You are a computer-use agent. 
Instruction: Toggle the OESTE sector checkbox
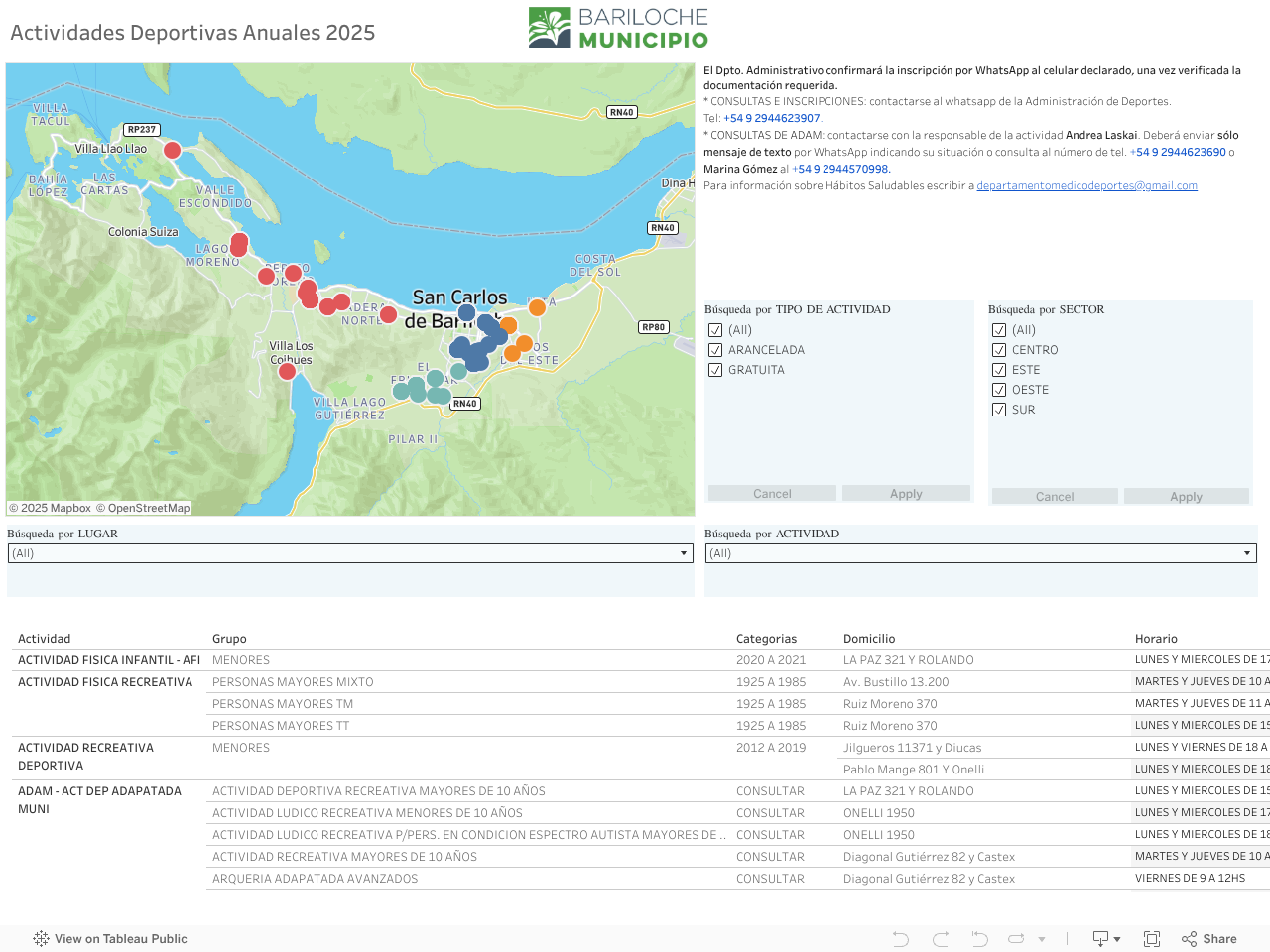(999, 390)
